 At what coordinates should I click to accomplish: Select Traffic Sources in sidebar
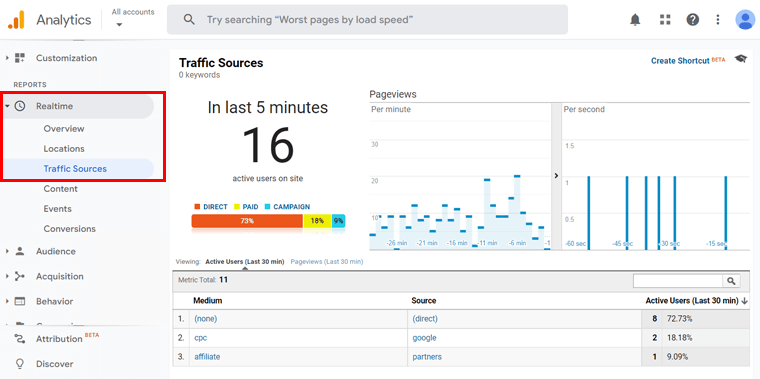pyautogui.click(x=75, y=169)
